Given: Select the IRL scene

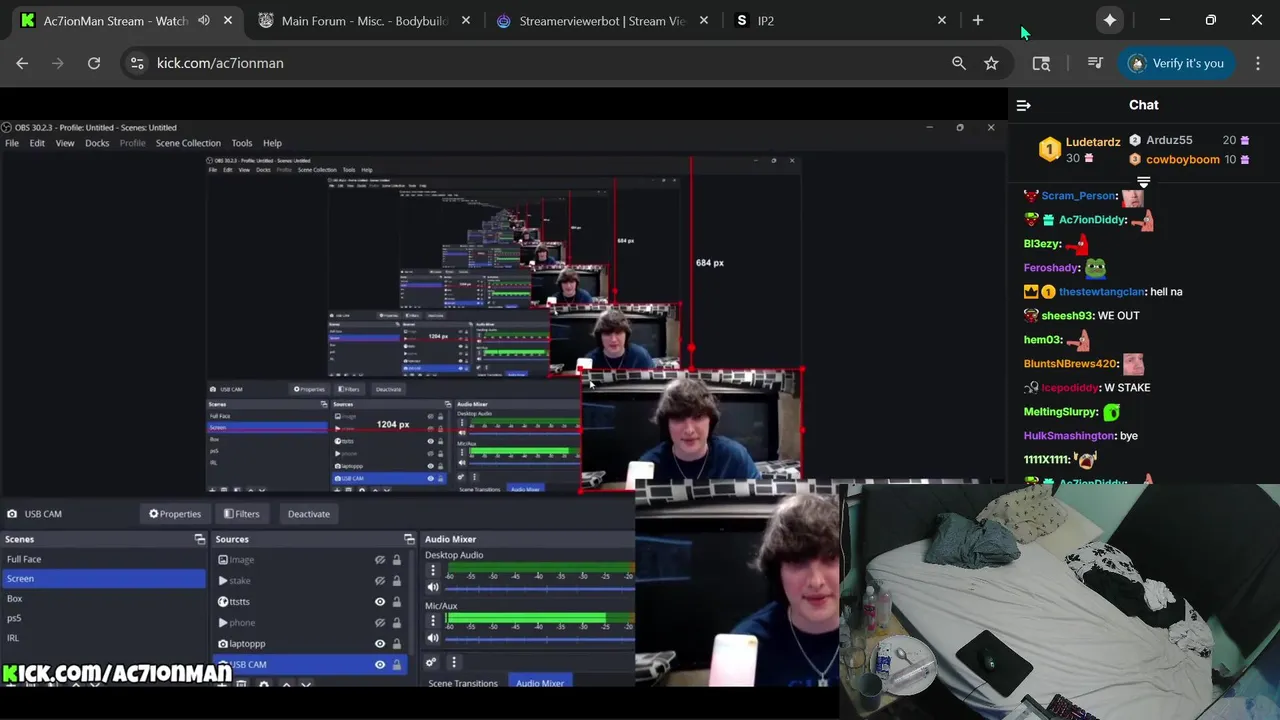Looking at the screenshot, I should (103, 637).
